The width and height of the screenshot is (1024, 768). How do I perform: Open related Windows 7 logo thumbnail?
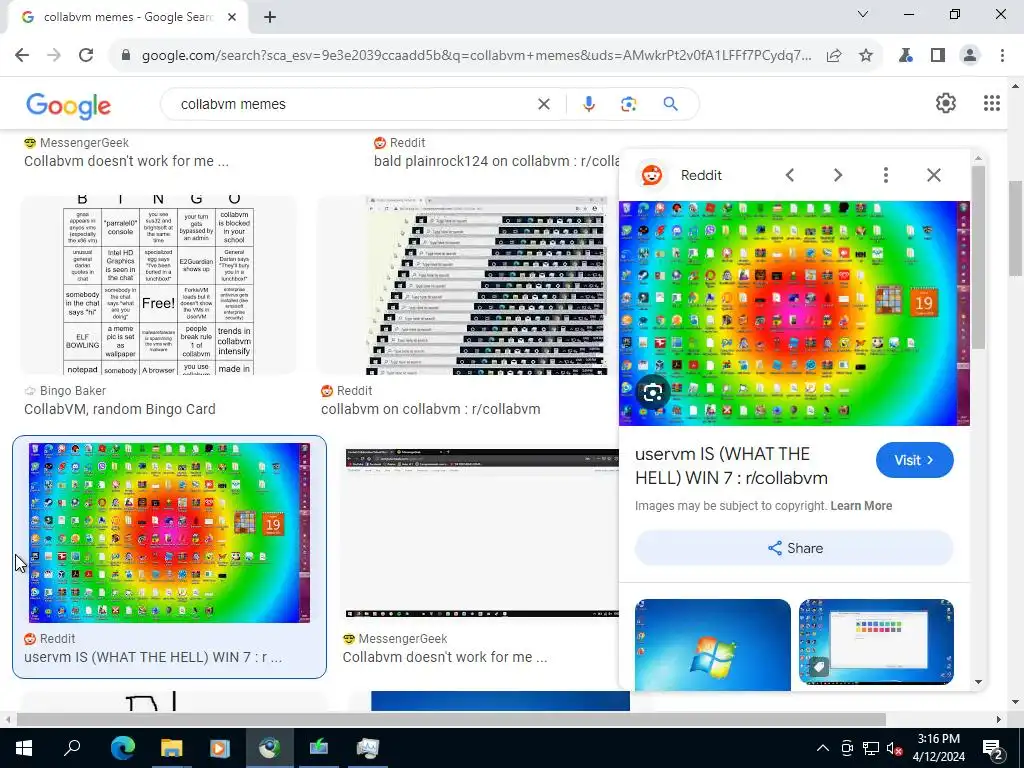click(712, 643)
